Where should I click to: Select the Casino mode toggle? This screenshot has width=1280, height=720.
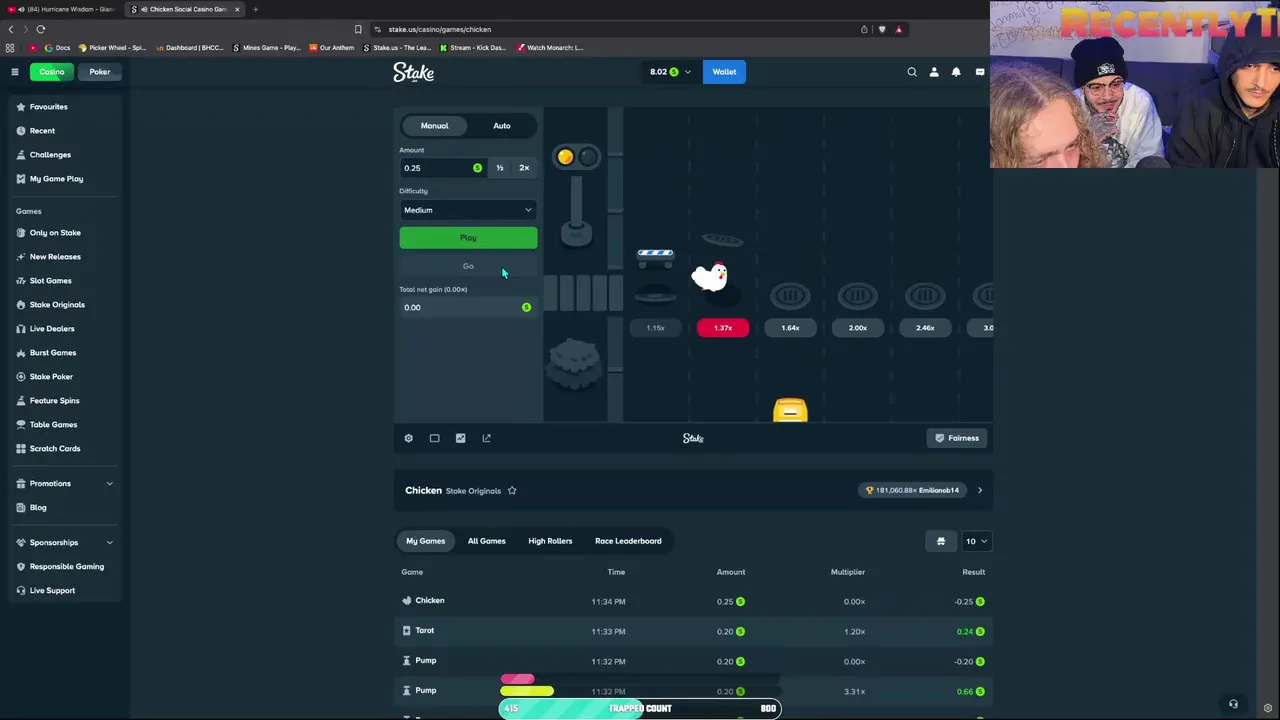point(52,72)
